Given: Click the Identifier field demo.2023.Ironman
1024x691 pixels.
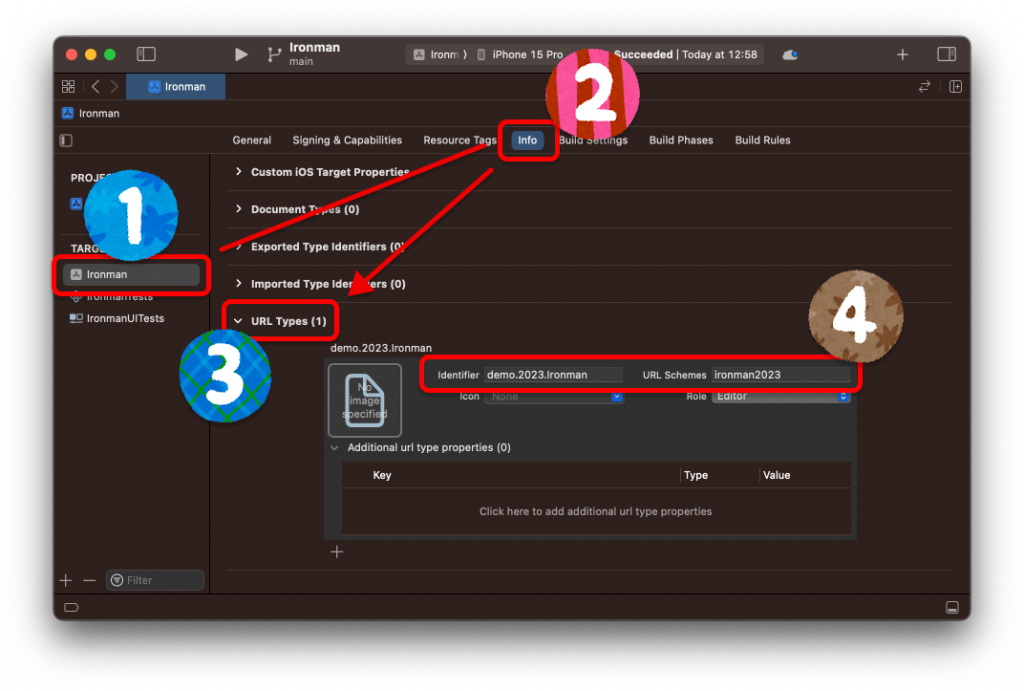Looking at the screenshot, I should 553,375.
